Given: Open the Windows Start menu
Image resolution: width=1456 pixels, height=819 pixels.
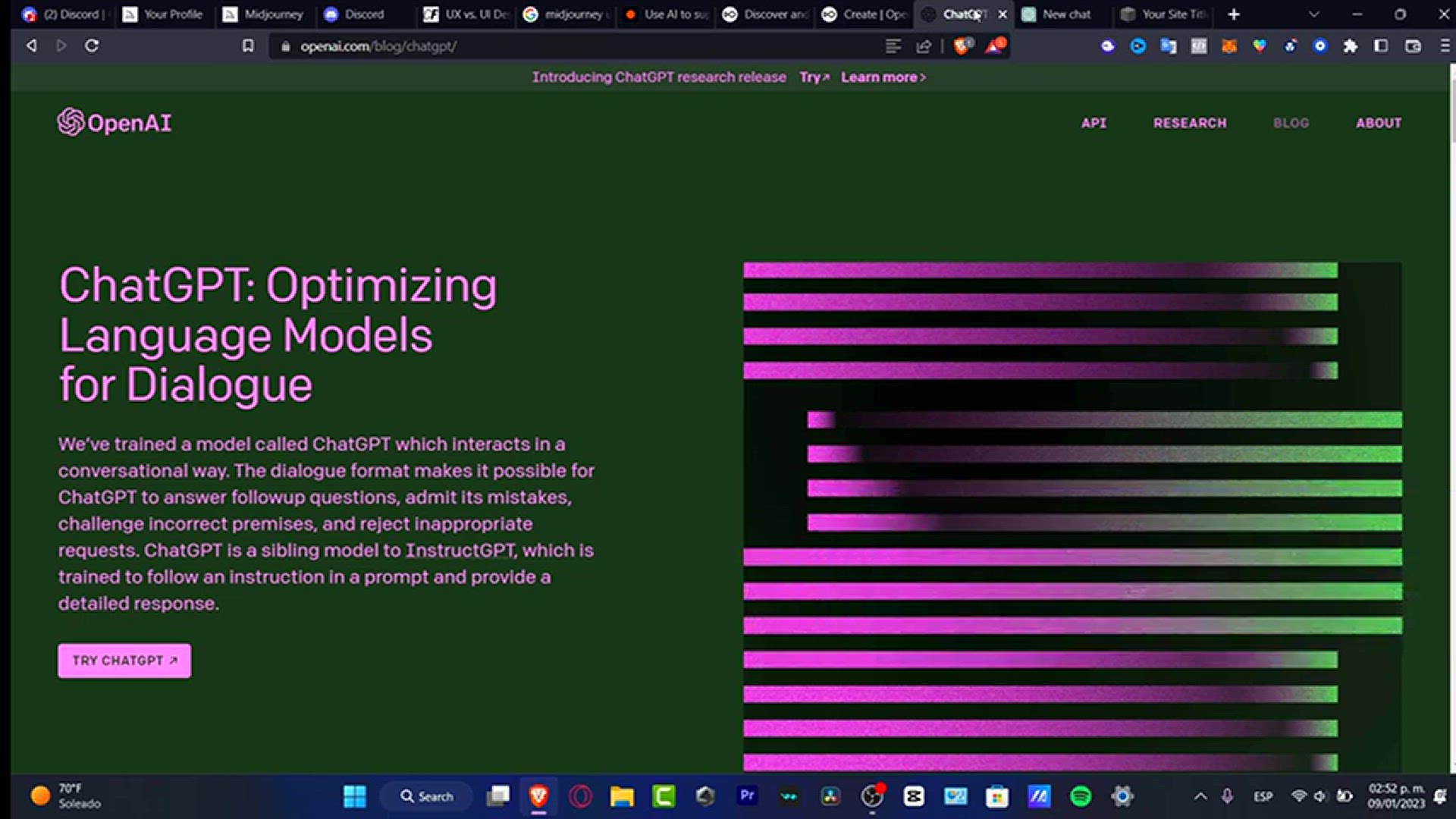Looking at the screenshot, I should (x=354, y=796).
